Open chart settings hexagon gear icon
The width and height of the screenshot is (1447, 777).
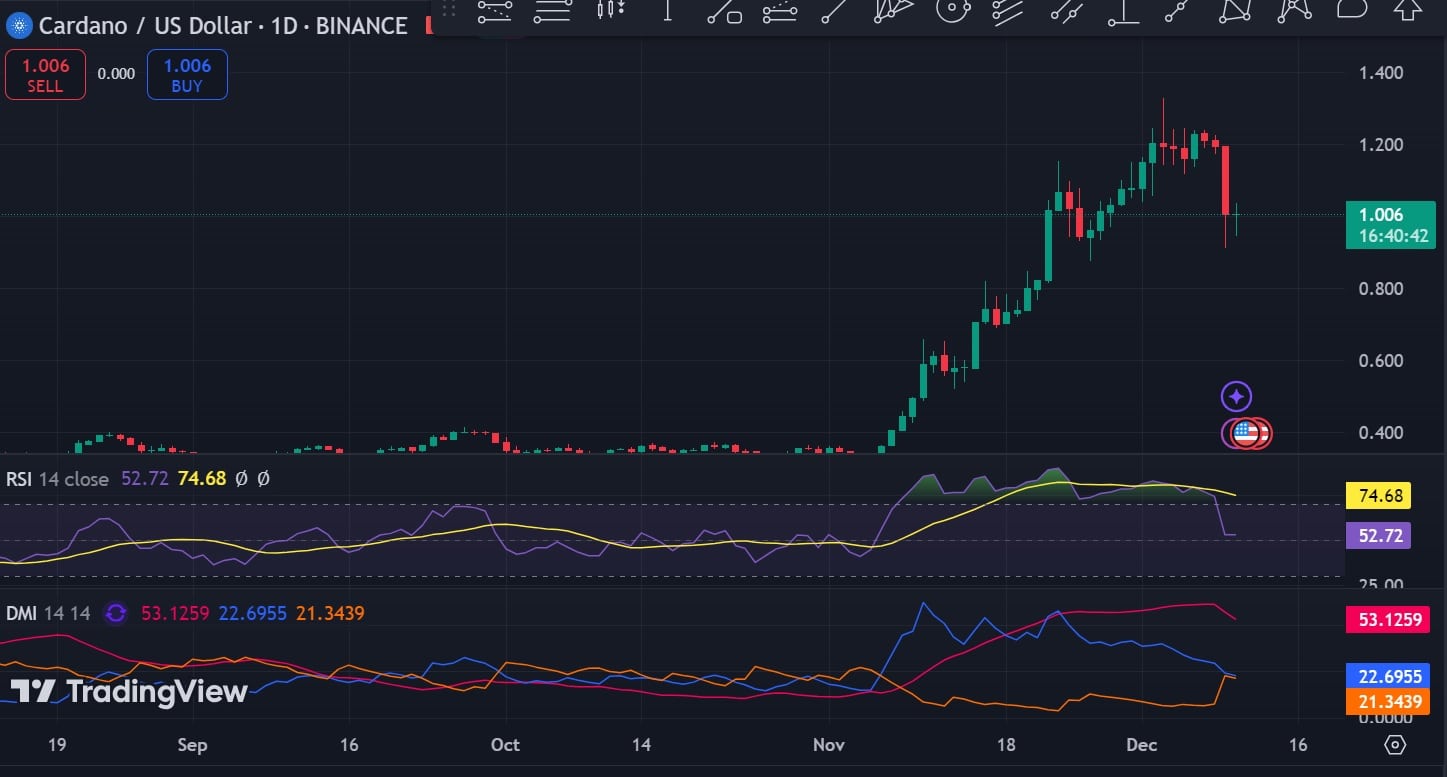pos(1395,745)
